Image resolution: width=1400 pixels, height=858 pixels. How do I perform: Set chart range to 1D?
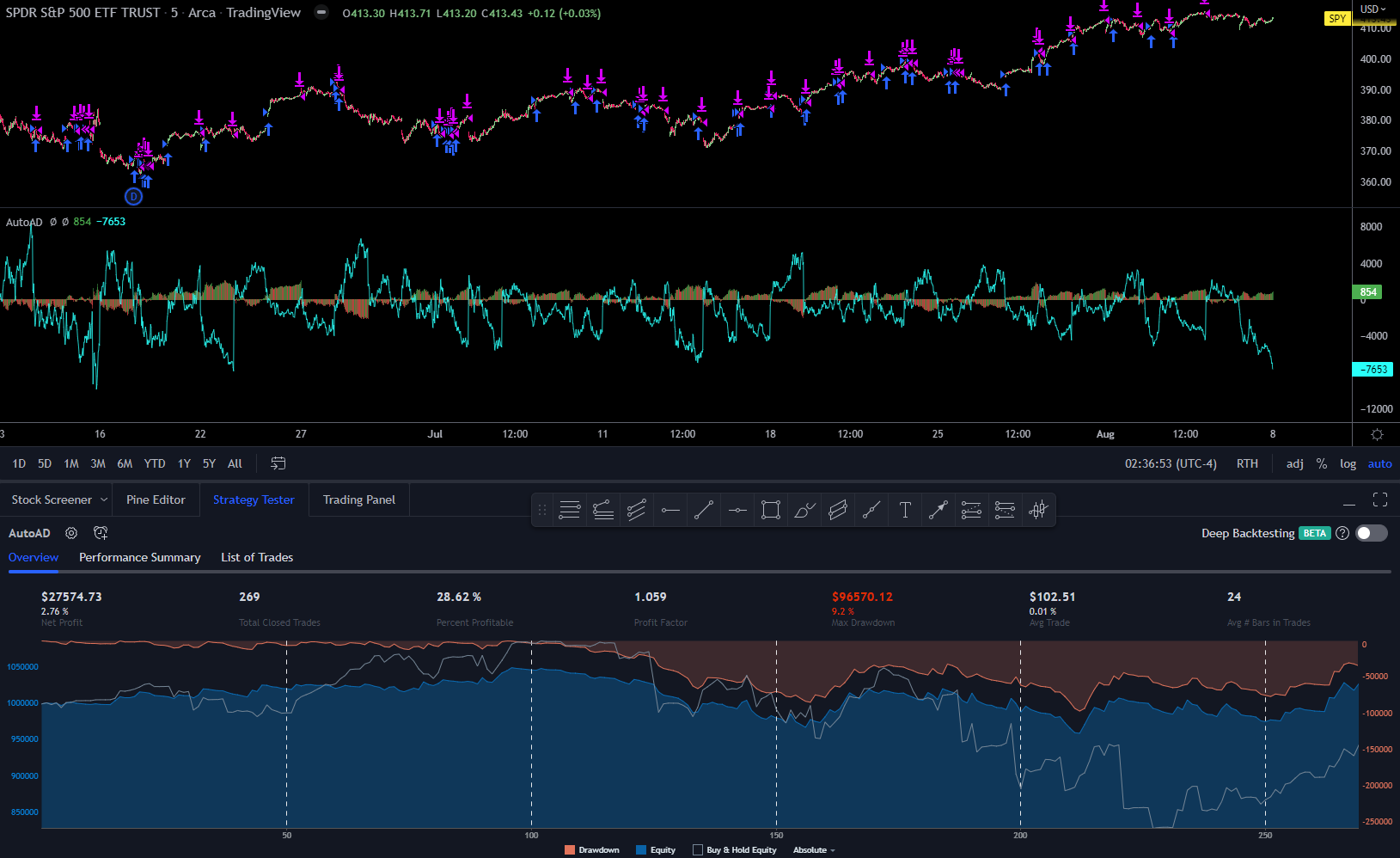coord(19,463)
